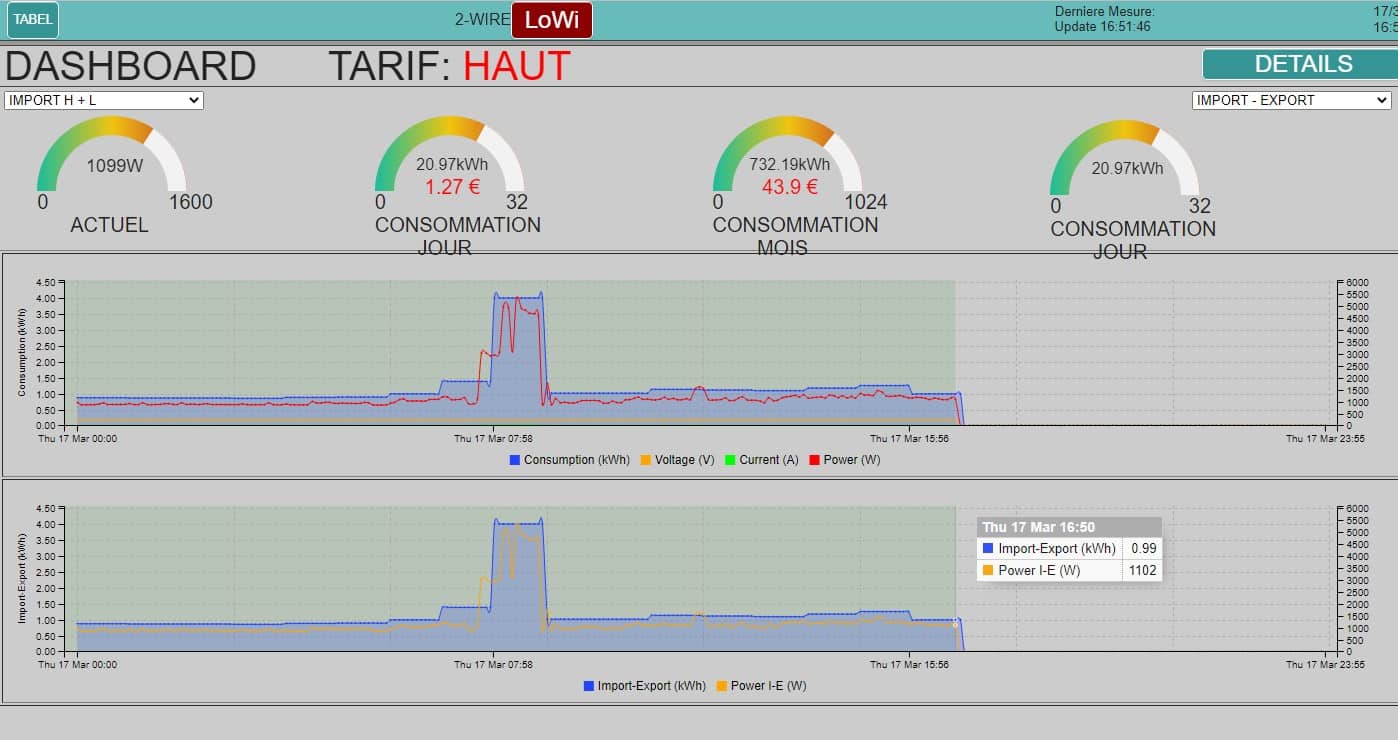This screenshot has height=740, width=1398.
Task: Toggle Import-Export (kWh) legend entry
Action: (644, 686)
